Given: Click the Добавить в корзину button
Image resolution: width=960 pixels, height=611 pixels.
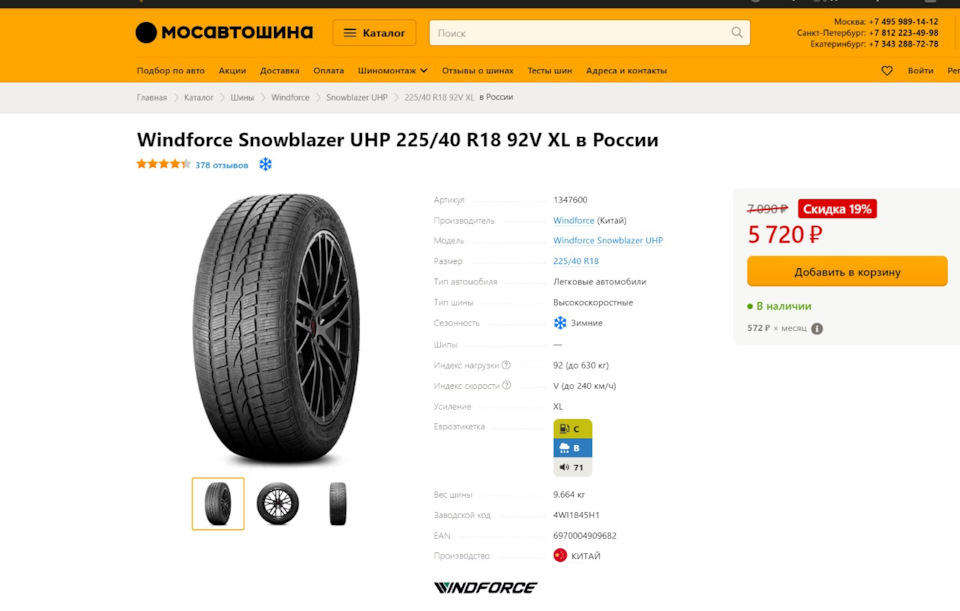Looking at the screenshot, I should 846,271.
